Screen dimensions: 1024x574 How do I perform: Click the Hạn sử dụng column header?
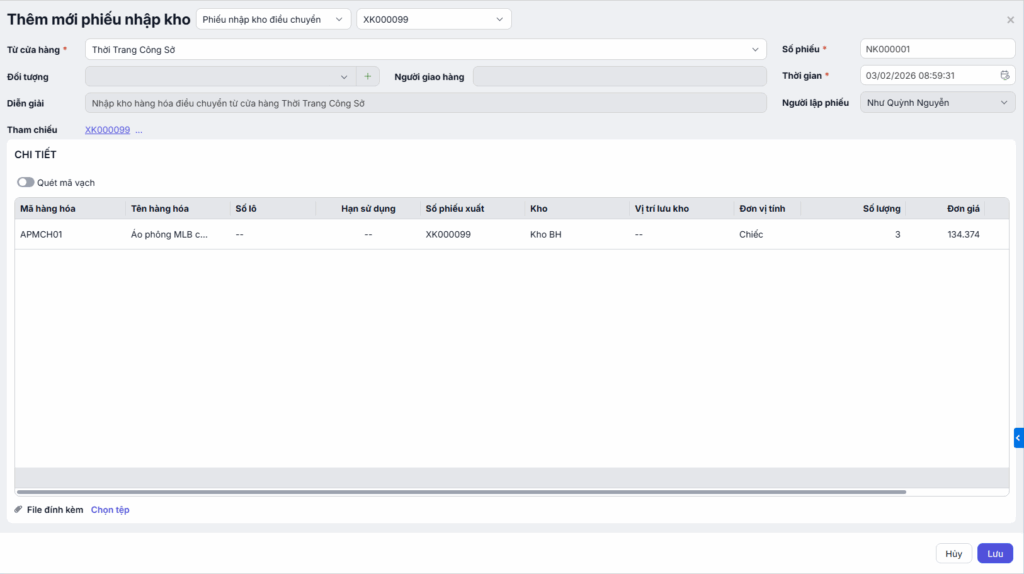click(x=368, y=208)
